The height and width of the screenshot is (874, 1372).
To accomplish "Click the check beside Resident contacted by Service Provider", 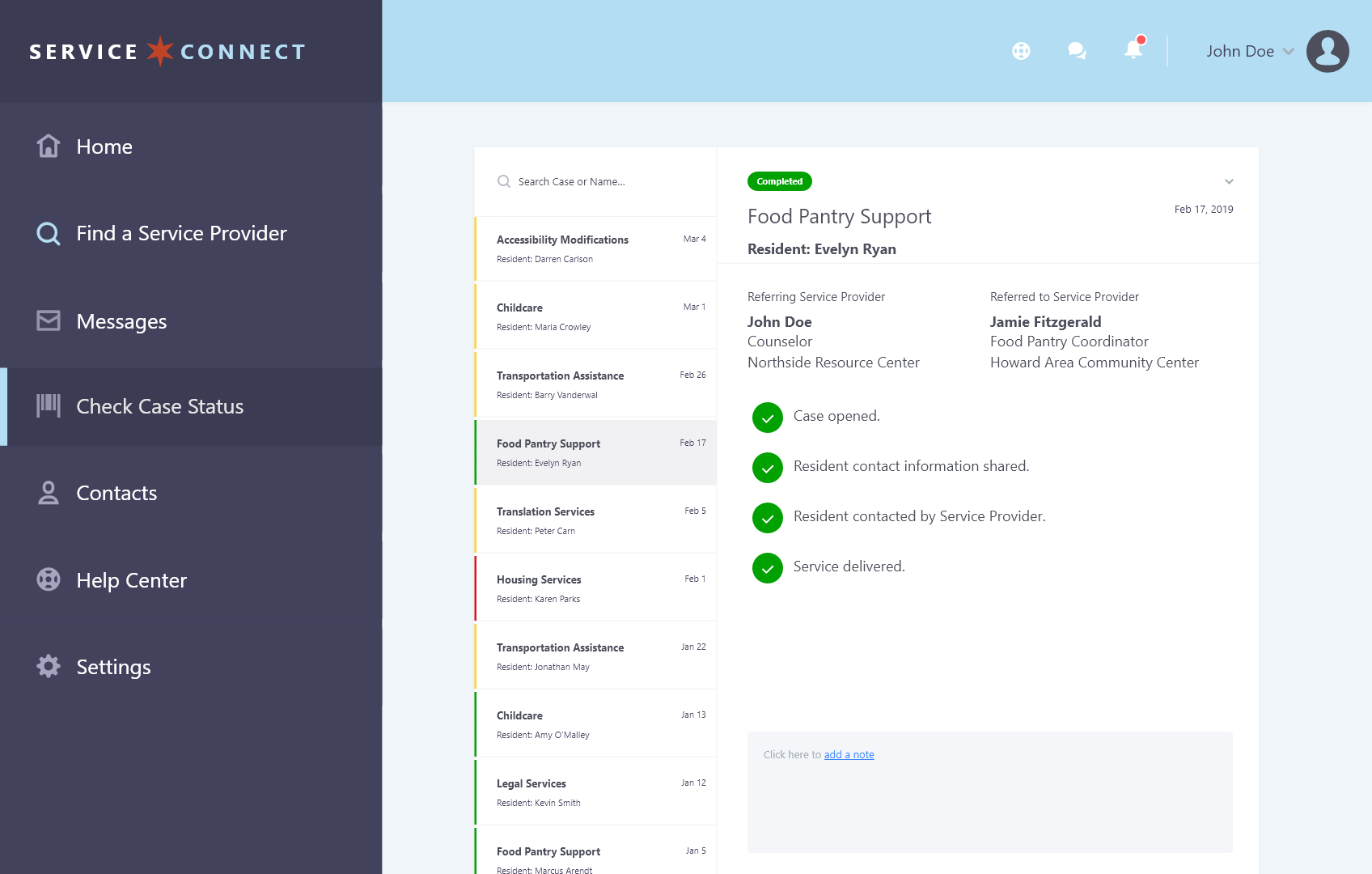I will [x=768, y=518].
